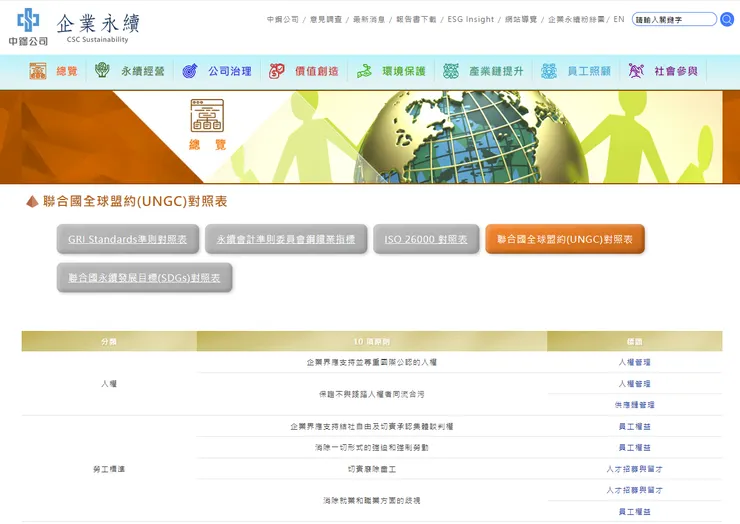Click the 分類 table header

pyautogui.click(x=109, y=341)
